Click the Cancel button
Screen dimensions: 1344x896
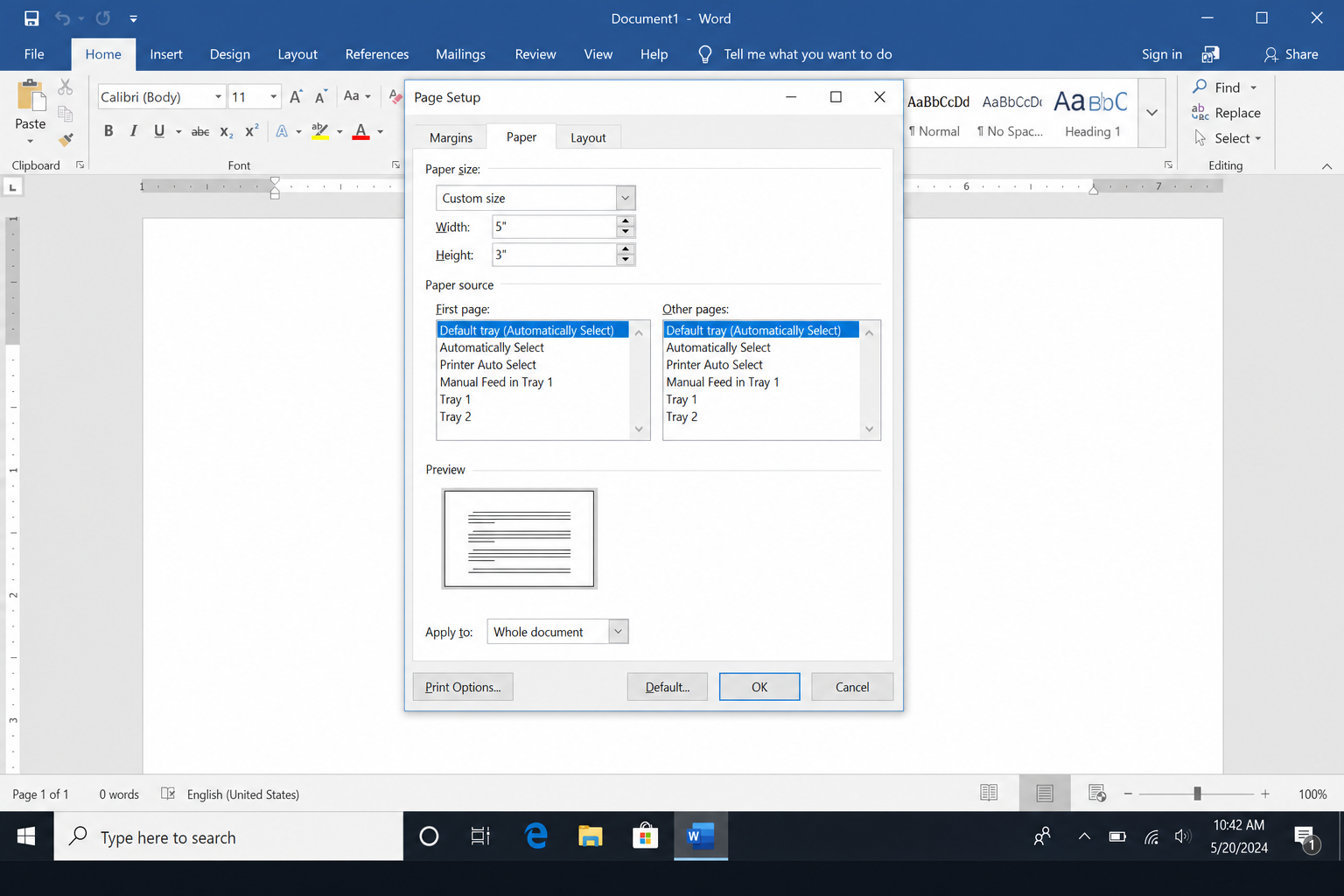[852, 687]
